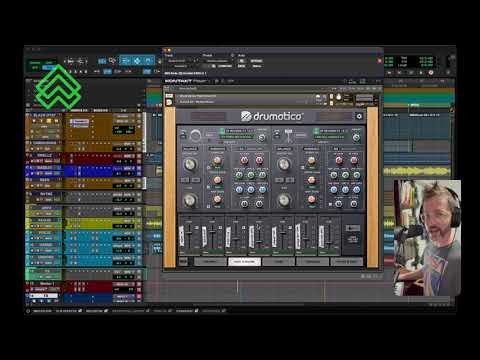This screenshot has width=480, height=360.
Task: Click the bottom orange knob in snare section
Action: (x=217, y=200)
